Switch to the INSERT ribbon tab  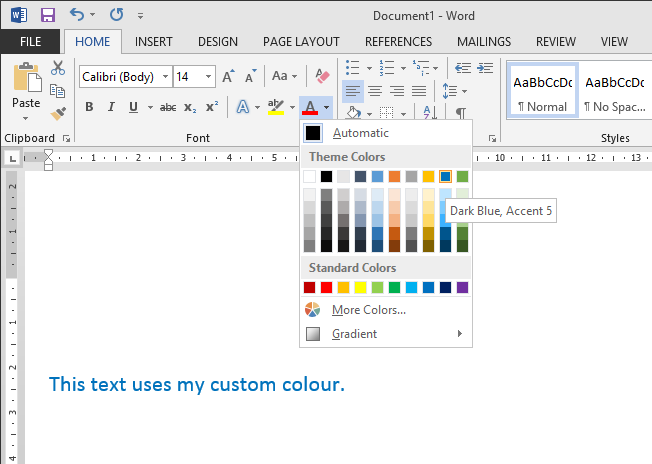coord(153,42)
